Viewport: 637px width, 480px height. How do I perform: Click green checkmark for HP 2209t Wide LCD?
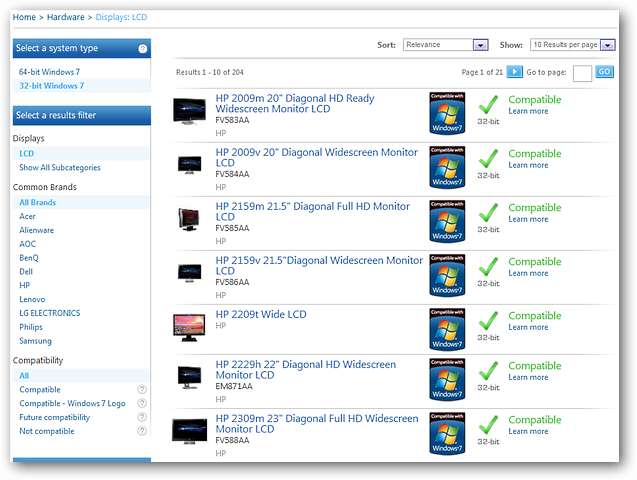click(488, 321)
